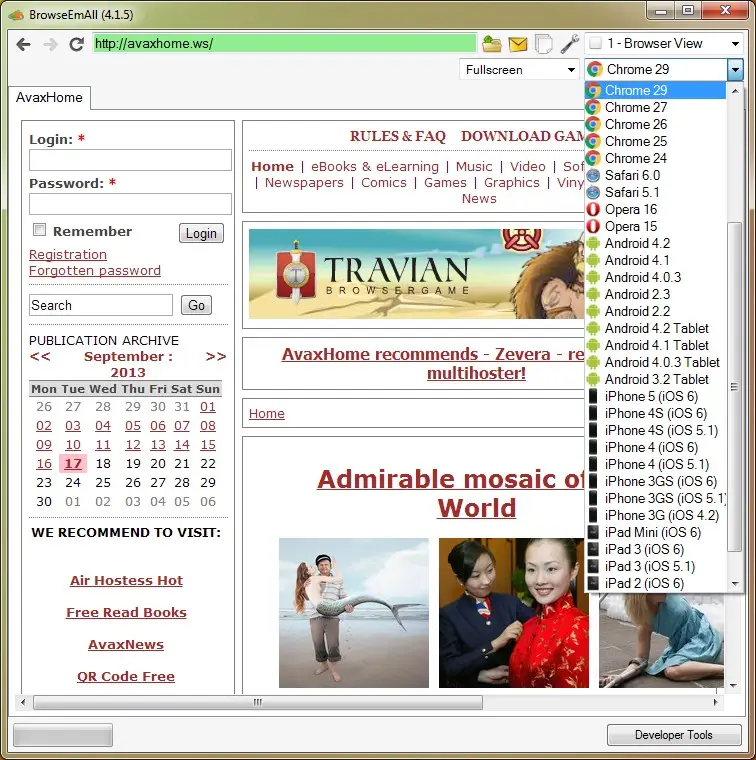Open the RULES & FAQ link
This screenshot has height=760, width=756.
pyautogui.click(x=397, y=136)
